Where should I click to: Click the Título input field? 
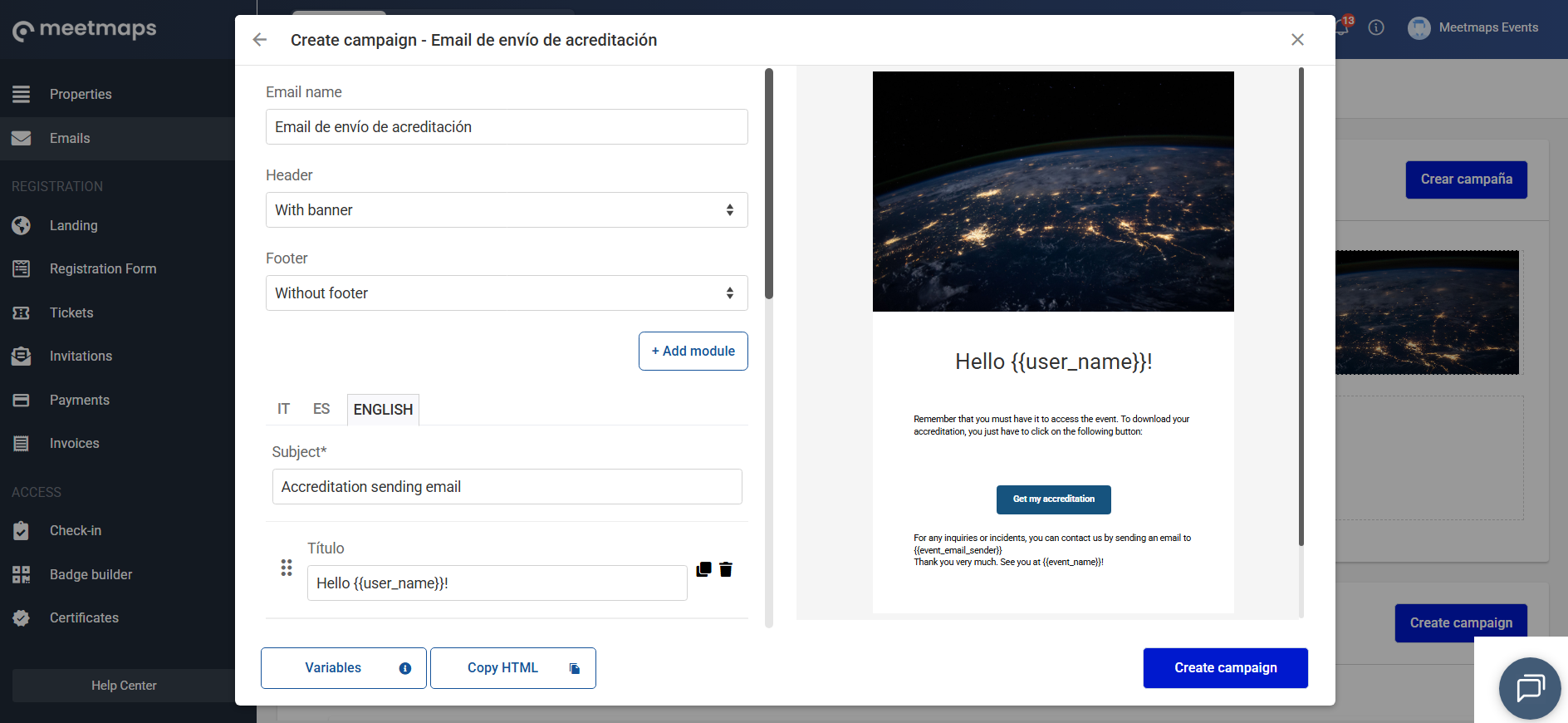click(x=497, y=583)
